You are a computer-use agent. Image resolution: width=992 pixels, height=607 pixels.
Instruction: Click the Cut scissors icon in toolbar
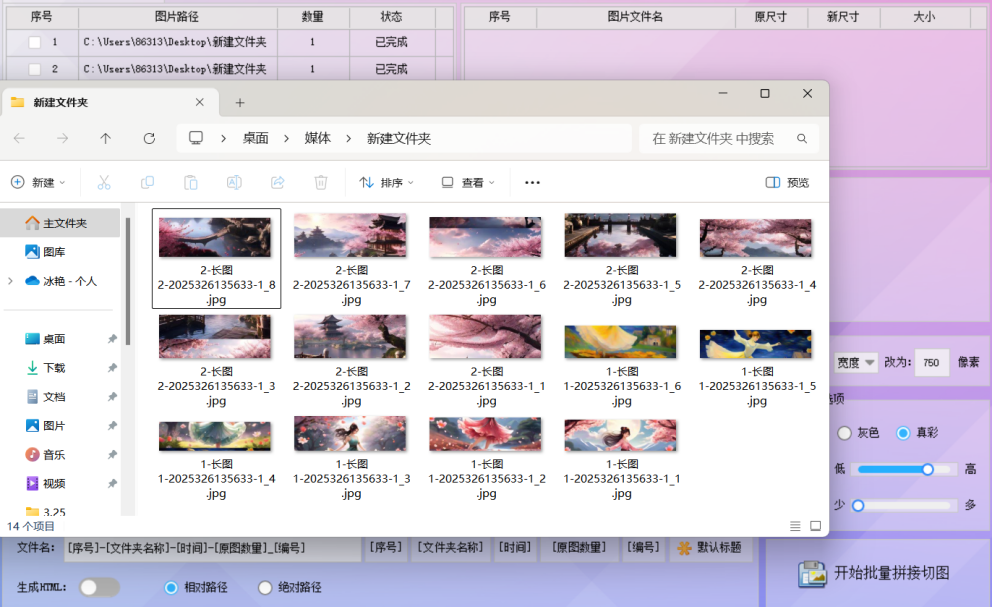click(x=104, y=182)
